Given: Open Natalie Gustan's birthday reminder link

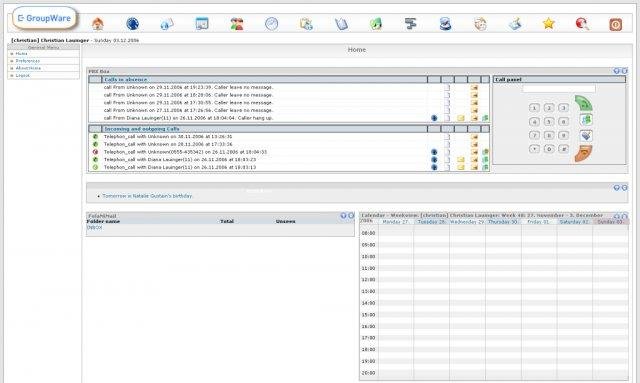Looking at the screenshot, I should 147,196.
